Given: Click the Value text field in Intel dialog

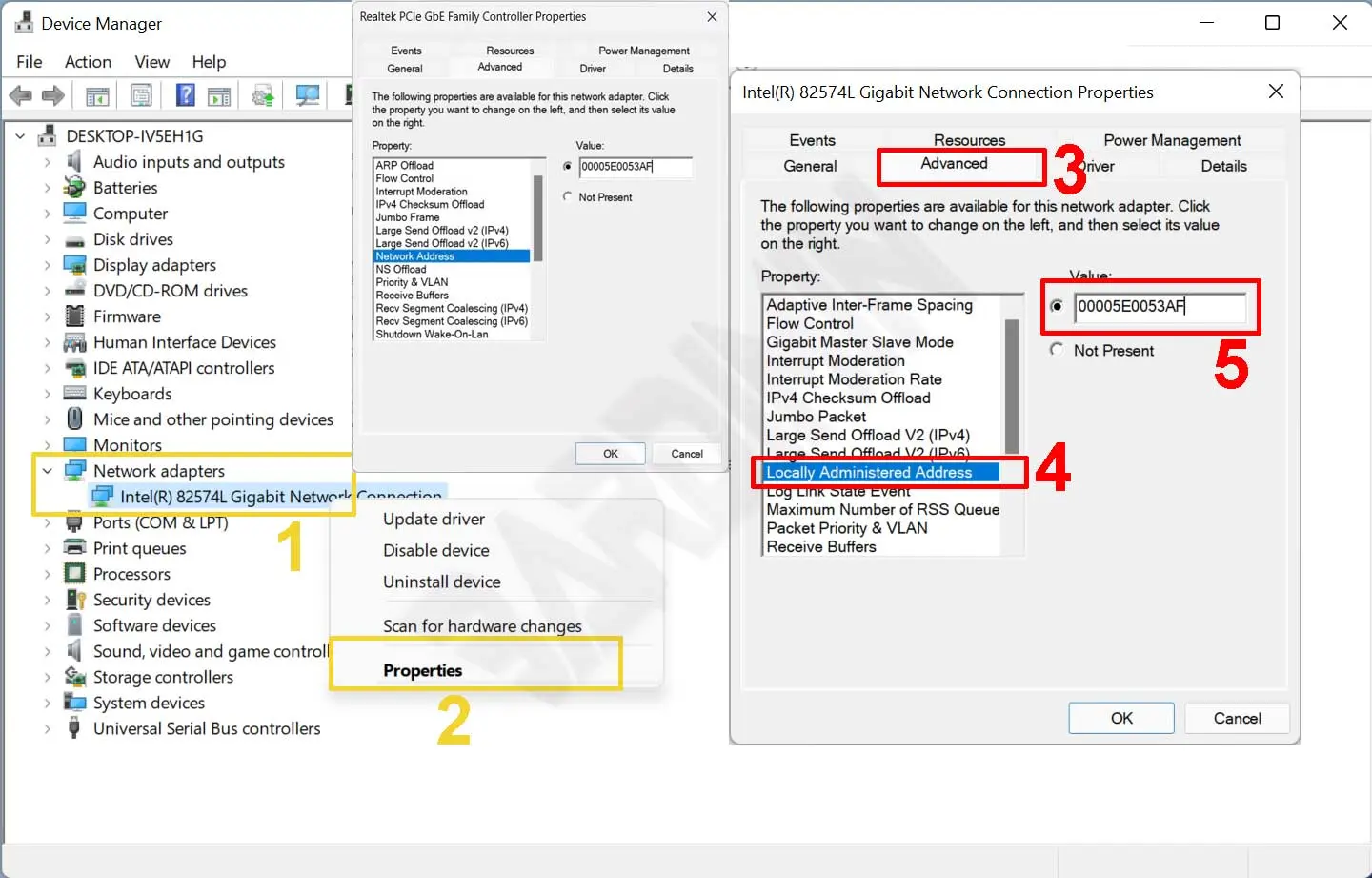Looking at the screenshot, I should point(1159,306).
